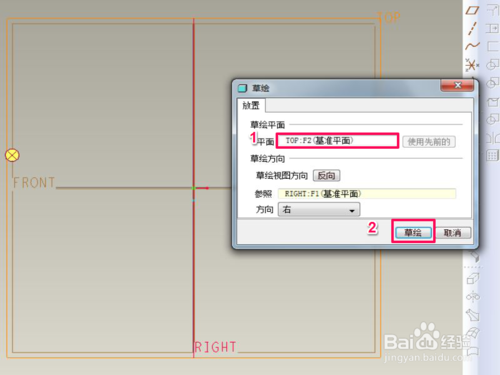Select the datum curve tool

[x=472, y=46]
